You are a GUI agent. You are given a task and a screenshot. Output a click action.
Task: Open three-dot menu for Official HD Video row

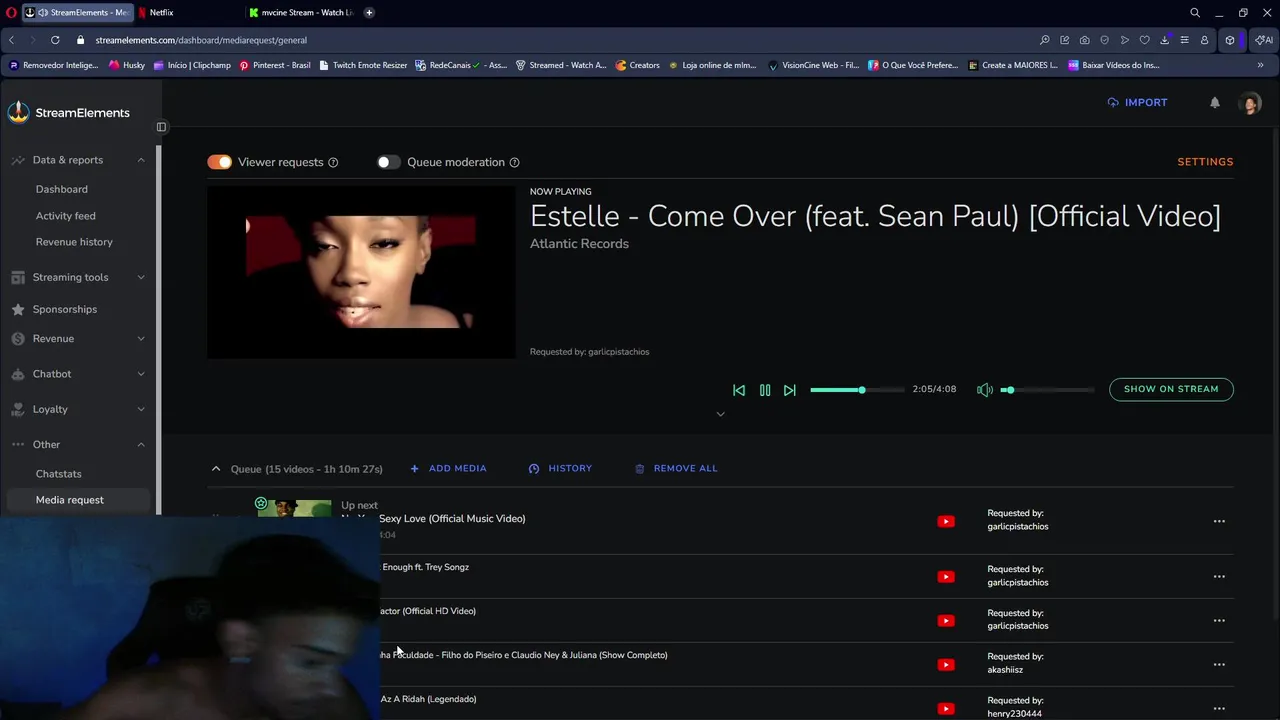(1219, 620)
